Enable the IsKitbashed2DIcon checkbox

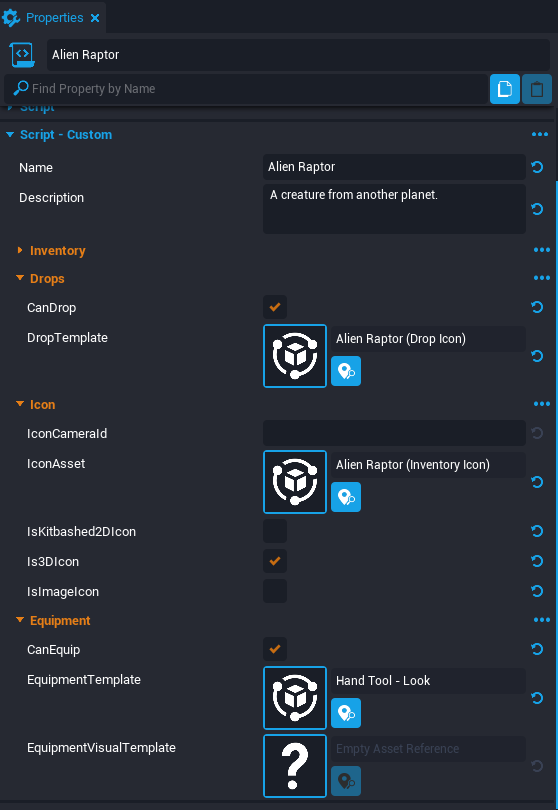275,531
